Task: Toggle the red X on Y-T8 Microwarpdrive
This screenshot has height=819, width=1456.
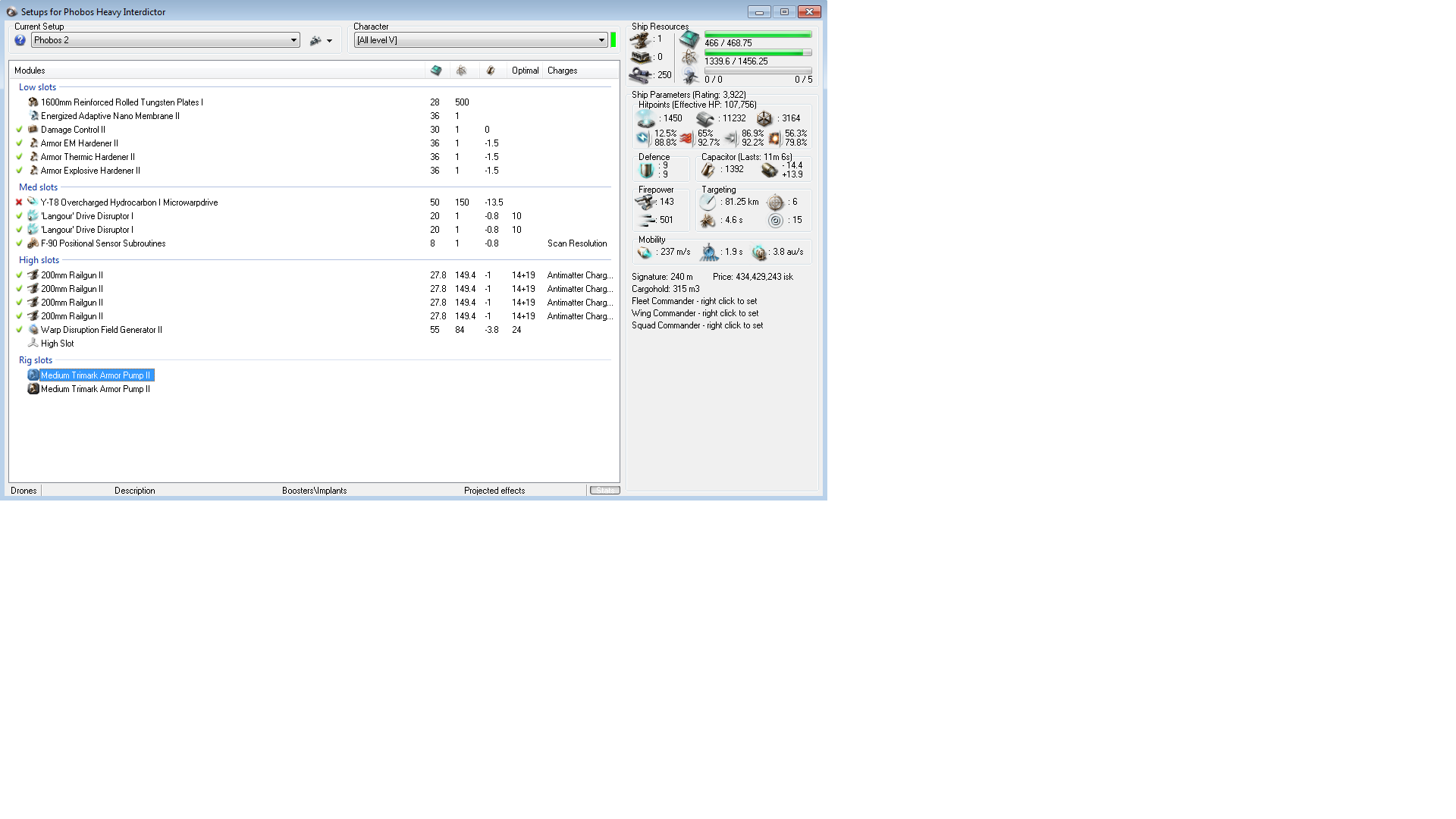Action: (x=20, y=202)
